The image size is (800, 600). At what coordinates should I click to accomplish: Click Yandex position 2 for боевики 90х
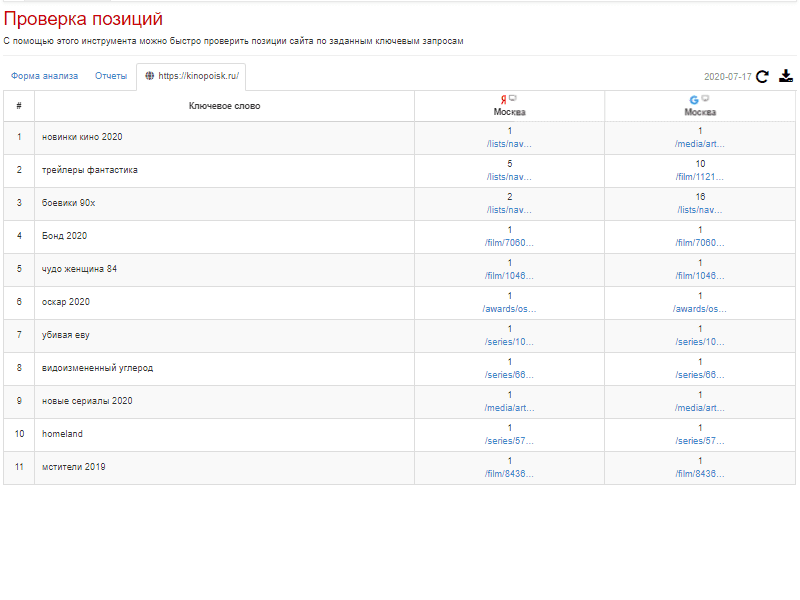click(509, 197)
